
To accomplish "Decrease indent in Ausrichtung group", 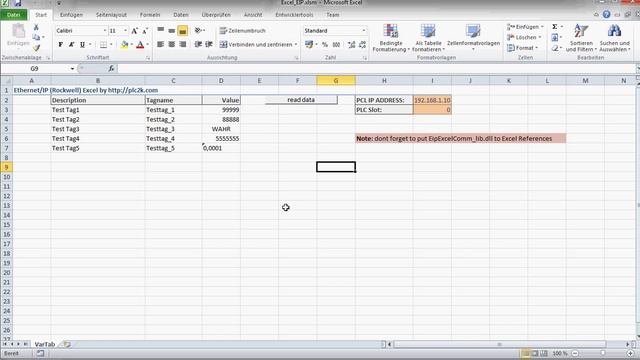I will coord(198,44).
